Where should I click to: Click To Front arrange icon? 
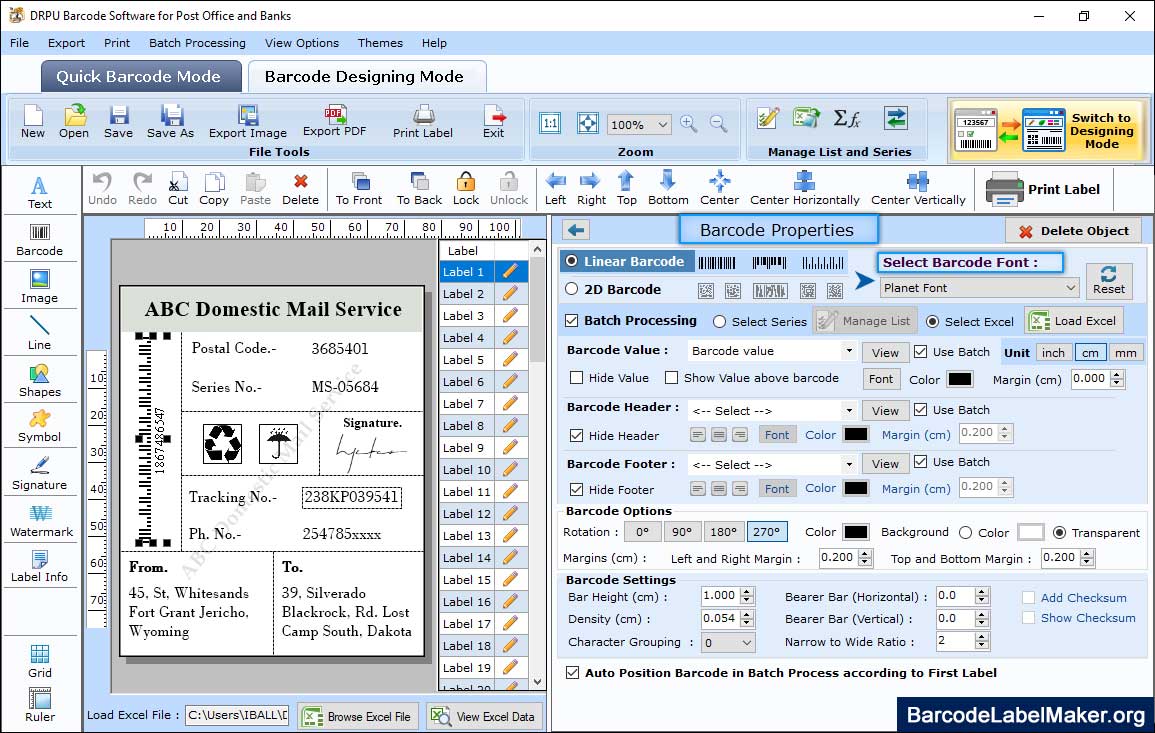(359, 189)
